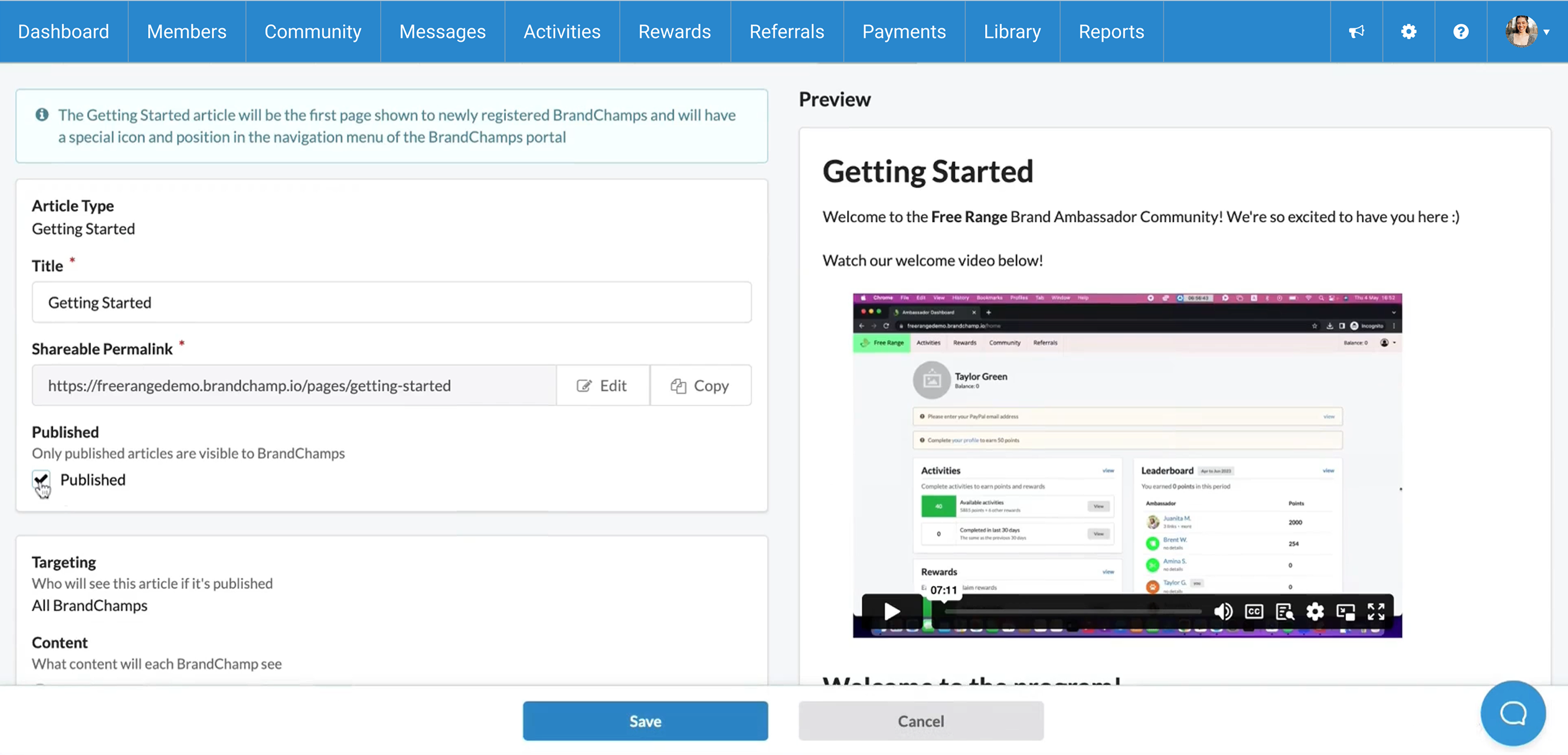
Task: Enable picture-in-picture mode on video
Action: point(1345,611)
